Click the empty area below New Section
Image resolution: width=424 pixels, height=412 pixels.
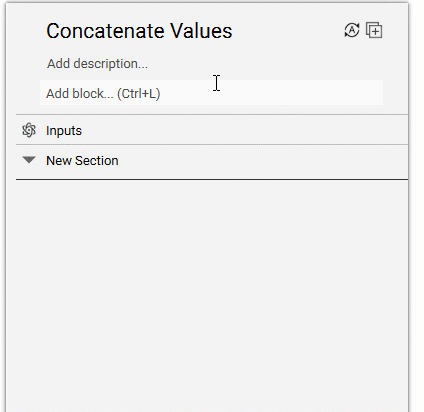point(212,293)
